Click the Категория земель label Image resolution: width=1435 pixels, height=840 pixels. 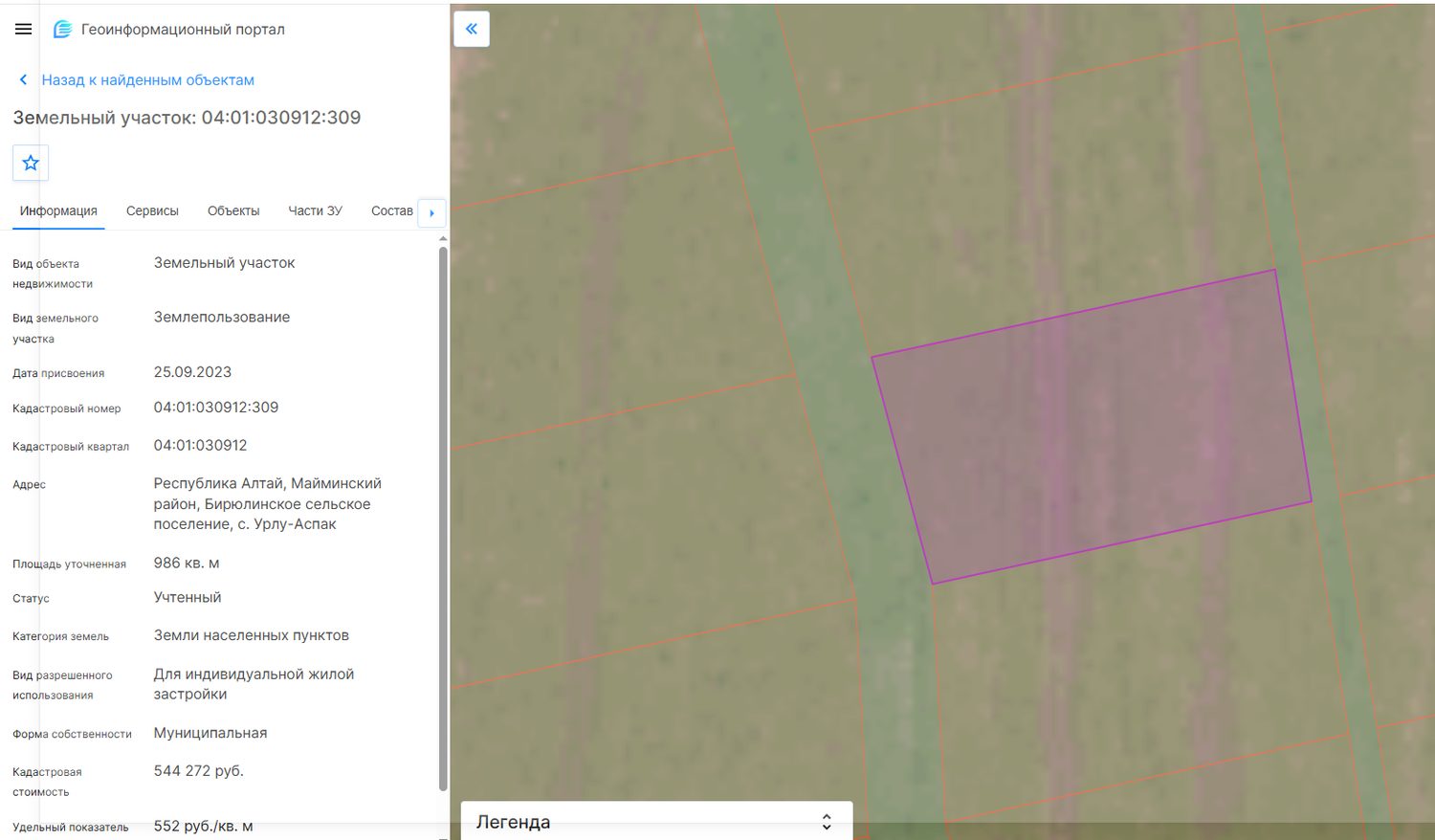60,637
